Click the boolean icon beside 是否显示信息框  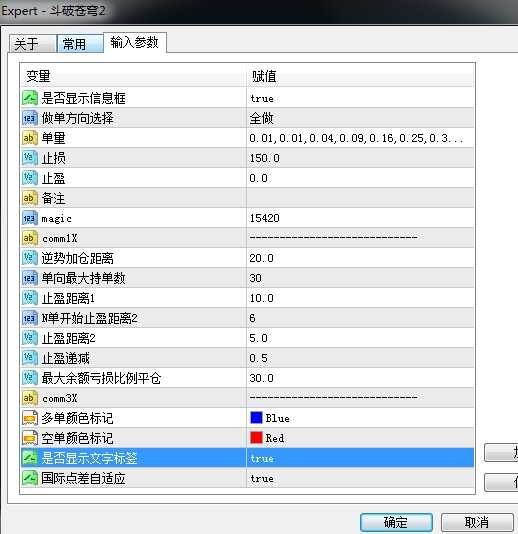coord(30,98)
